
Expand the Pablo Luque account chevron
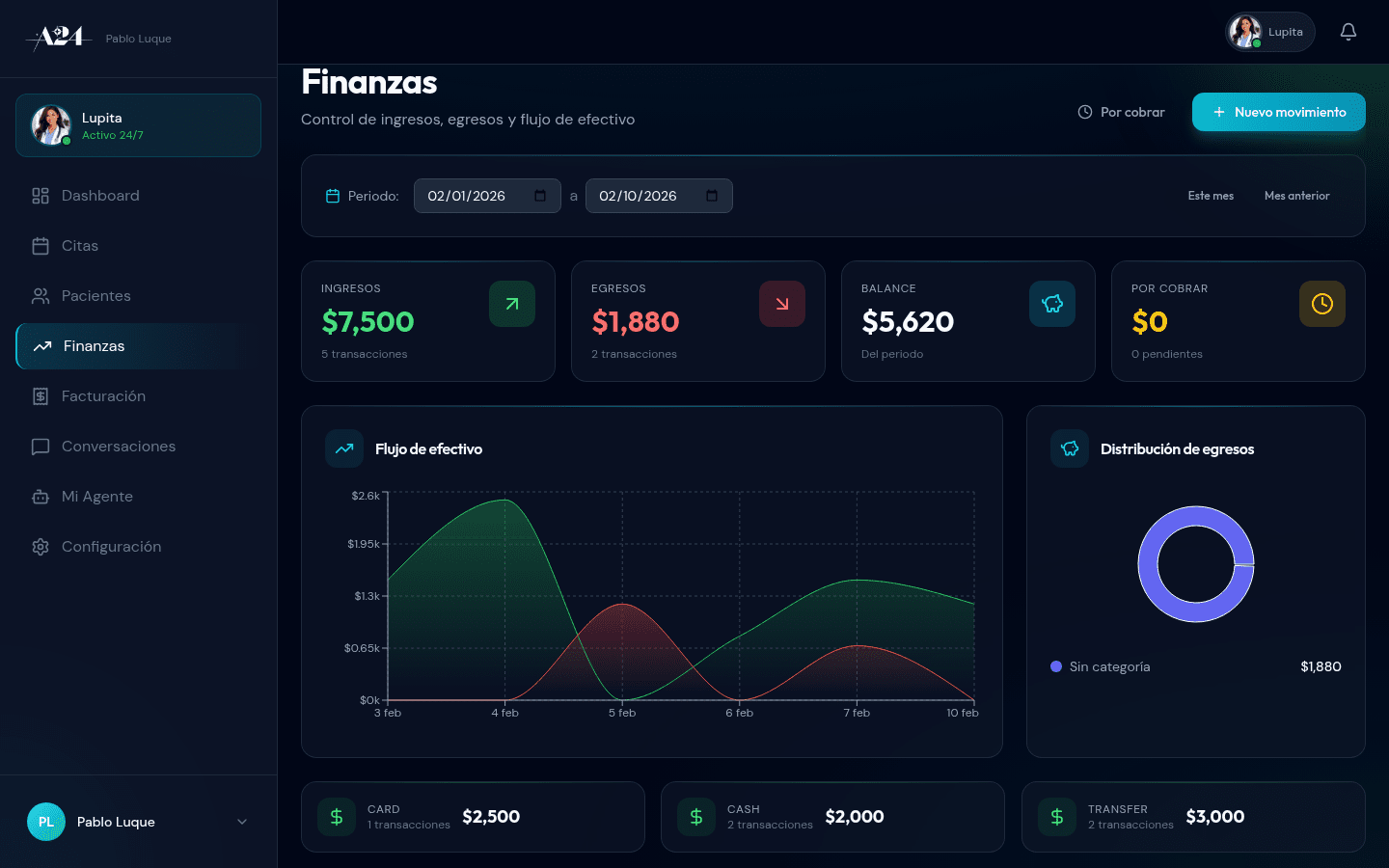click(x=241, y=822)
